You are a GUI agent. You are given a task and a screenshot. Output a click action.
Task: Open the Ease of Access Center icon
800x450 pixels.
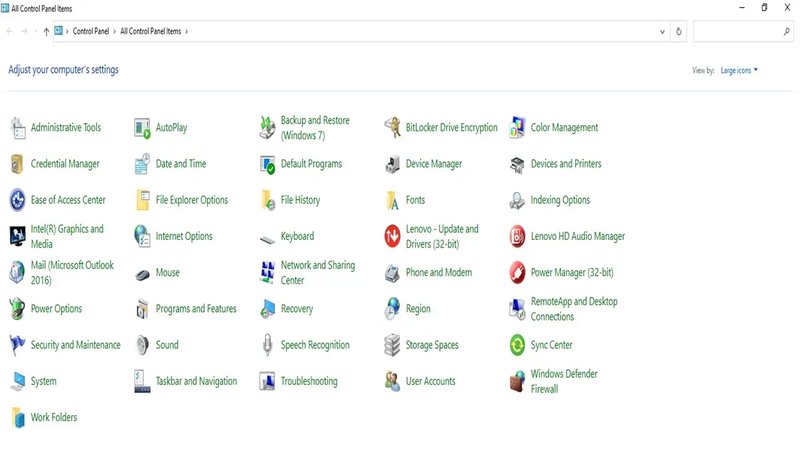coord(18,200)
